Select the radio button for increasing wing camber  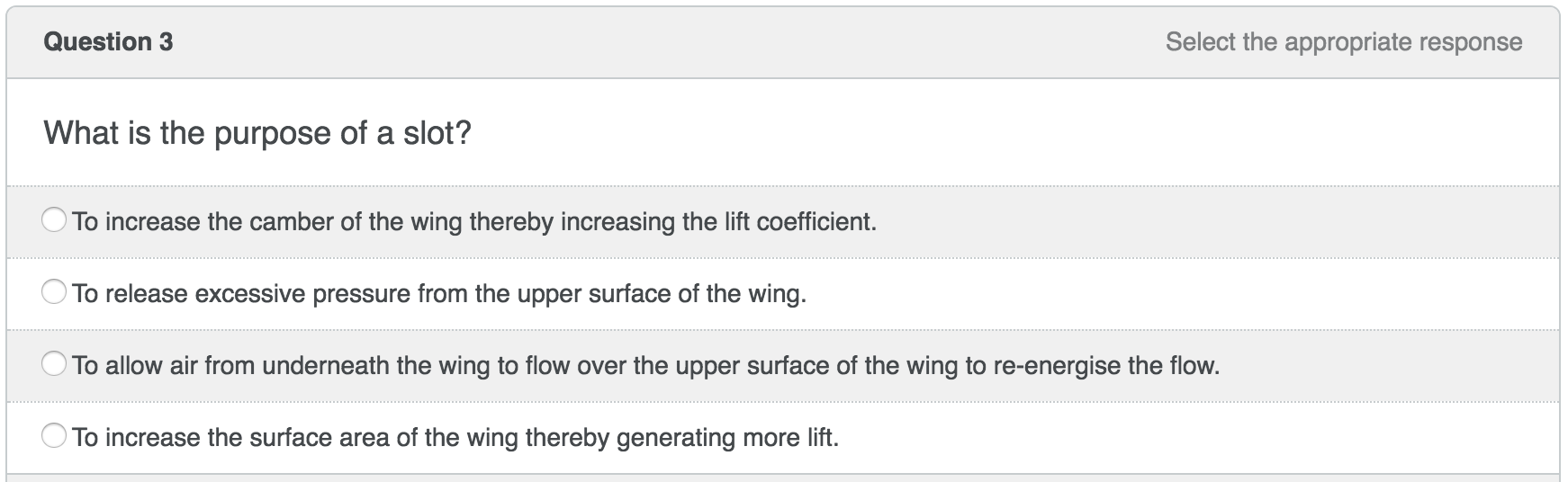pos(54,220)
